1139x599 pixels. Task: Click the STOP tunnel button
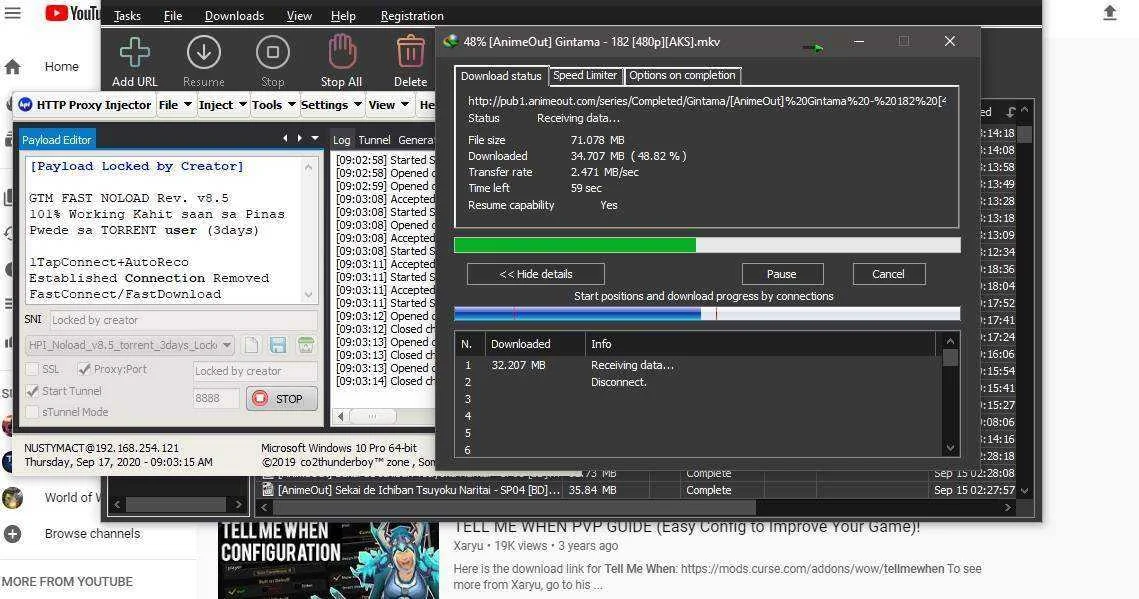coord(281,399)
